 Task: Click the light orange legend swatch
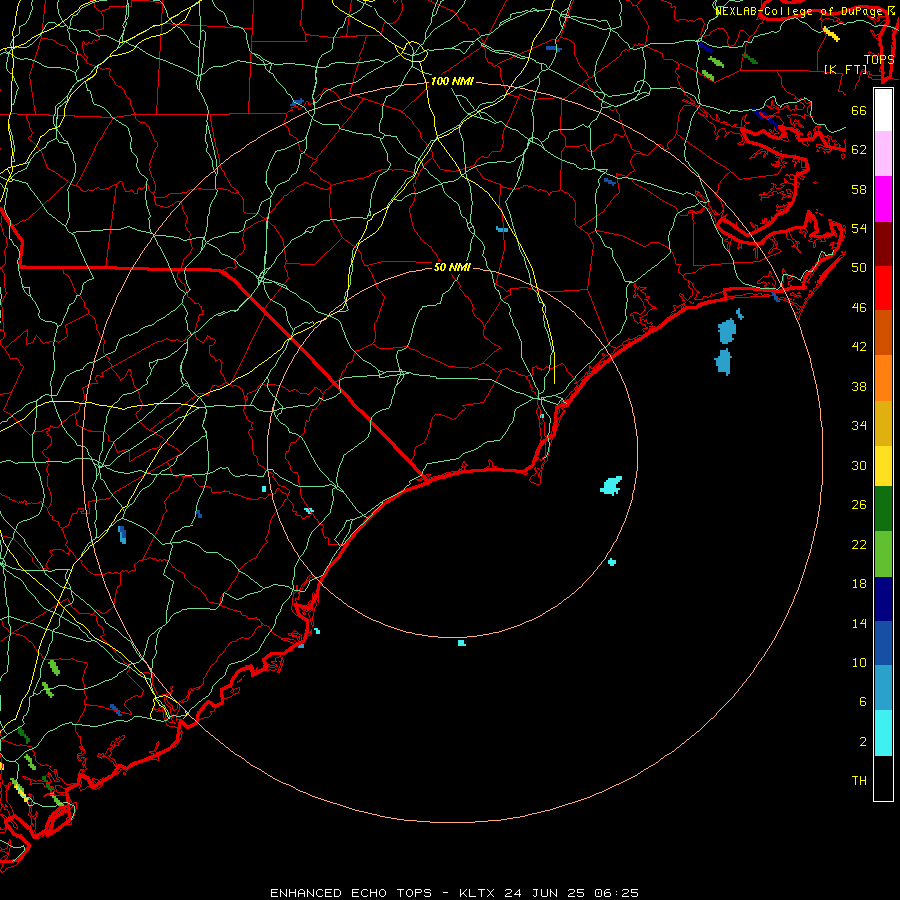pos(883,378)
